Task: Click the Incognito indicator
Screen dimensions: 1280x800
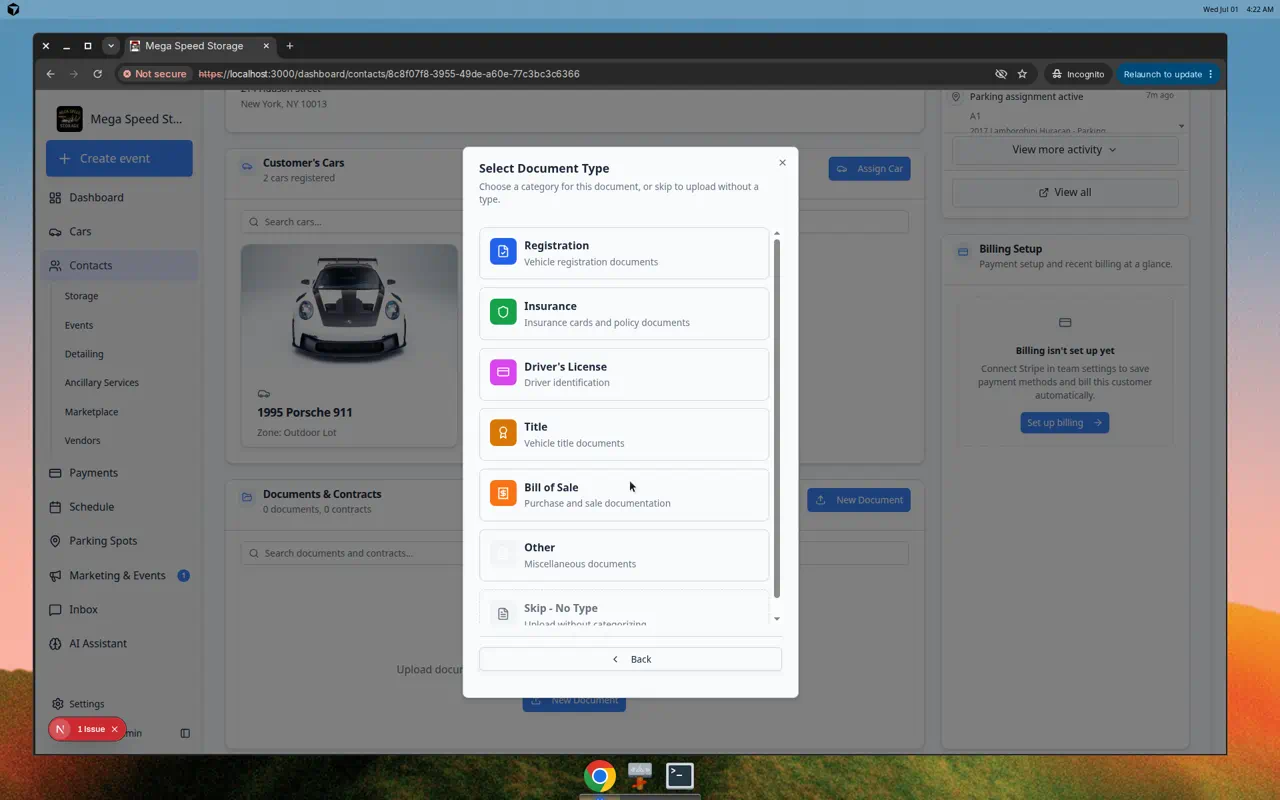Action: [x=1078, y=74]
